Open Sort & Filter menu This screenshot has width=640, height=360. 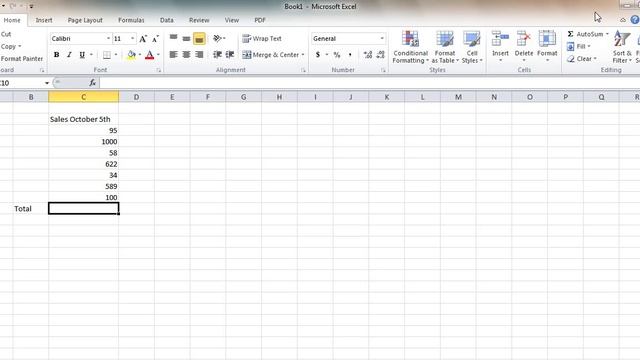pos(622,47)
